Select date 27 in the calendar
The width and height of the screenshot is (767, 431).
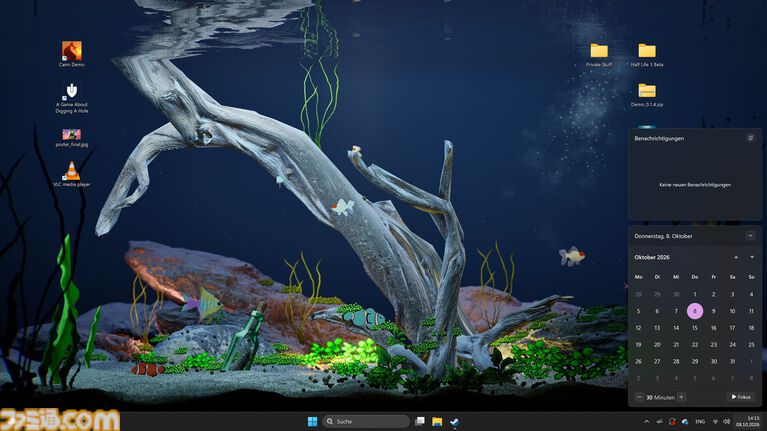coord(657,361)
